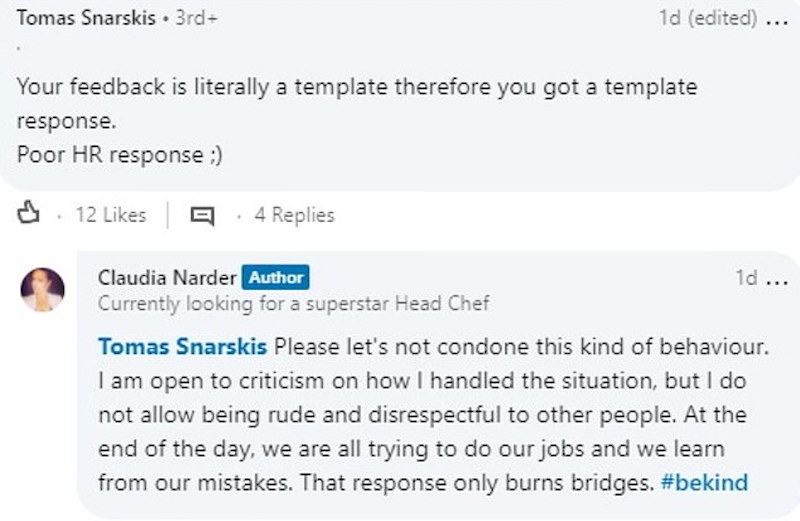Open the #bekind hashtag
The image size is (800, 521).
(x=704, y=482)
